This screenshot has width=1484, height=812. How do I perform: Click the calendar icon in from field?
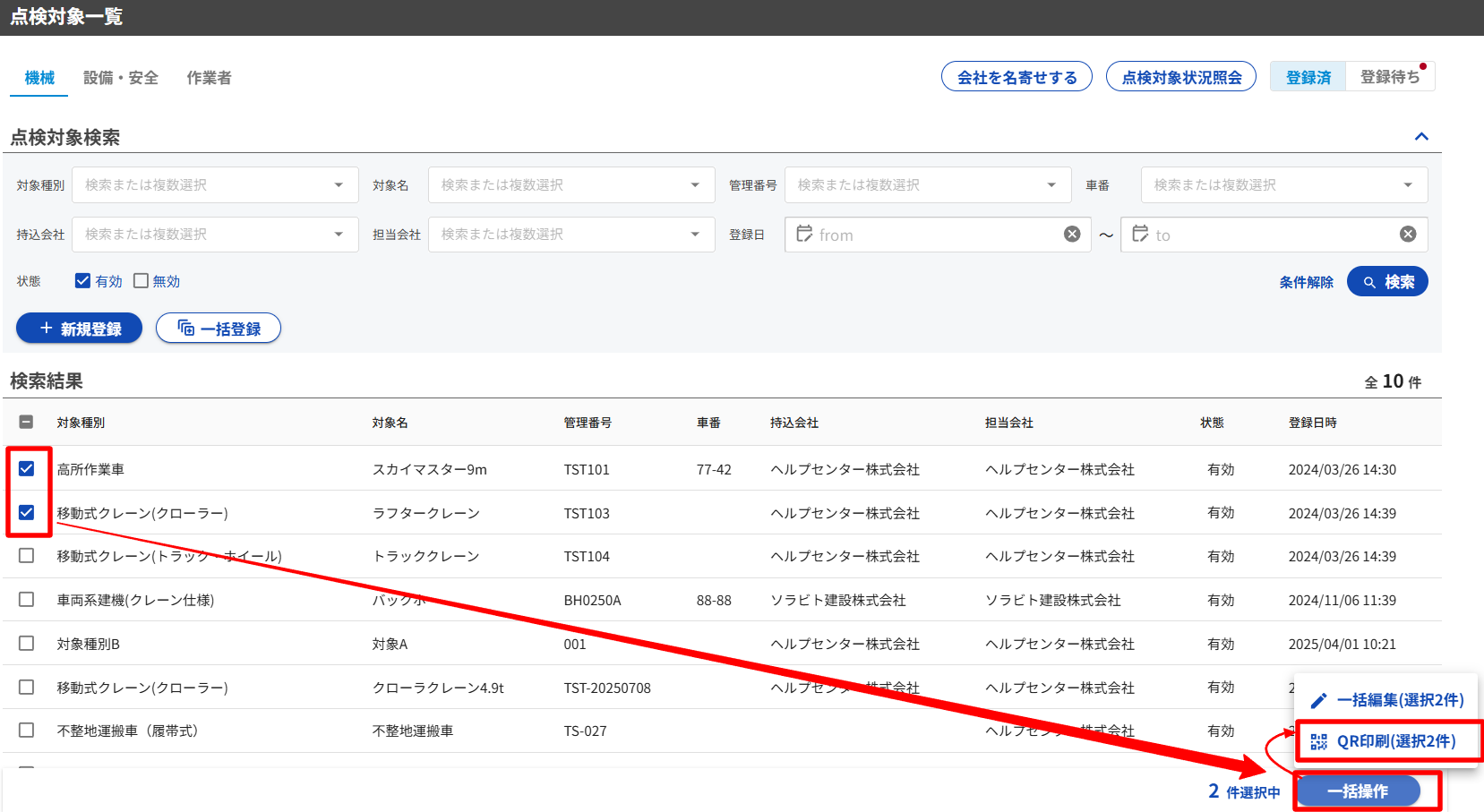pos(804,234)
